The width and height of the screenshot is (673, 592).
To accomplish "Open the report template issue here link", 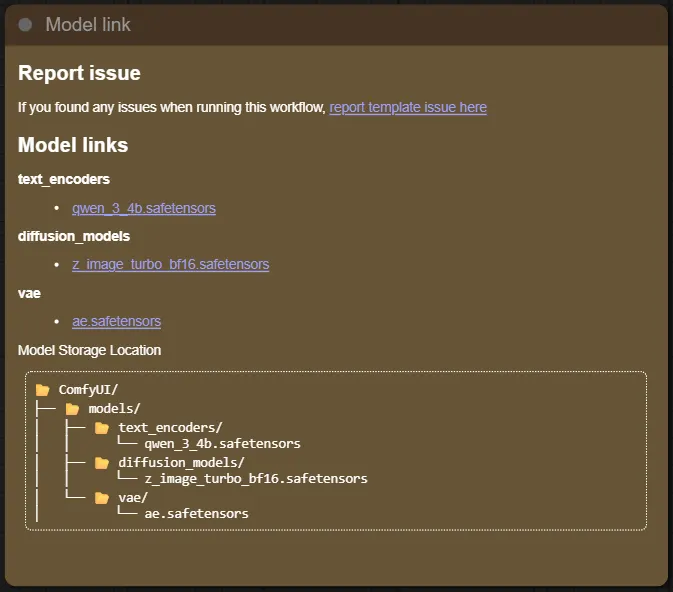I will coord(408,107).
